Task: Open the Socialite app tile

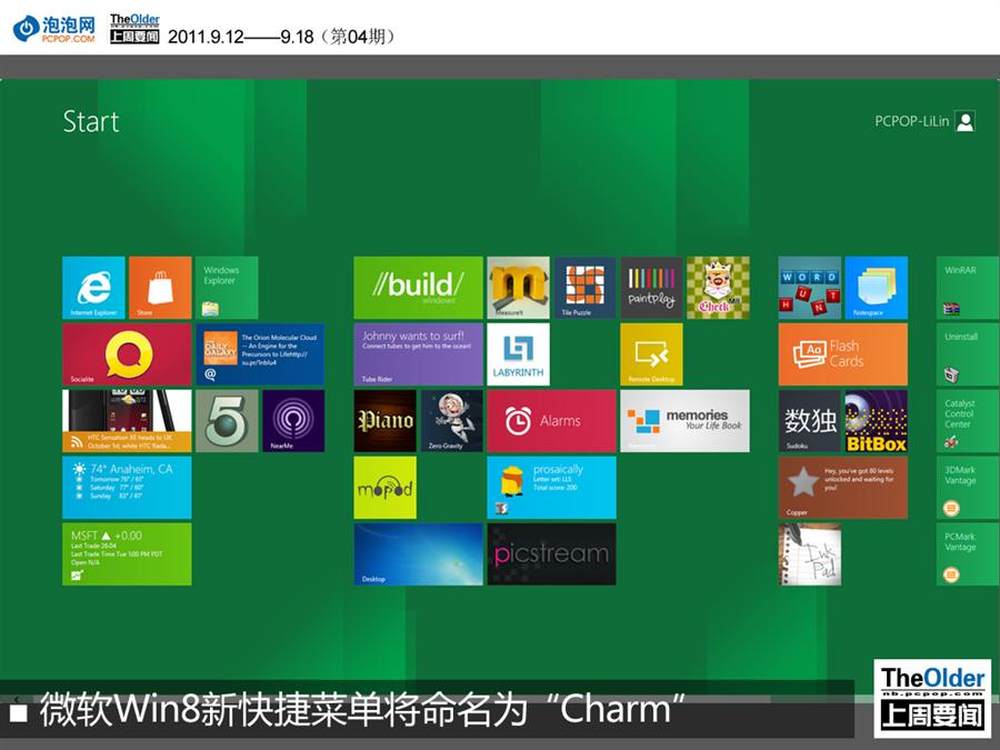Action: coord(127,354)
